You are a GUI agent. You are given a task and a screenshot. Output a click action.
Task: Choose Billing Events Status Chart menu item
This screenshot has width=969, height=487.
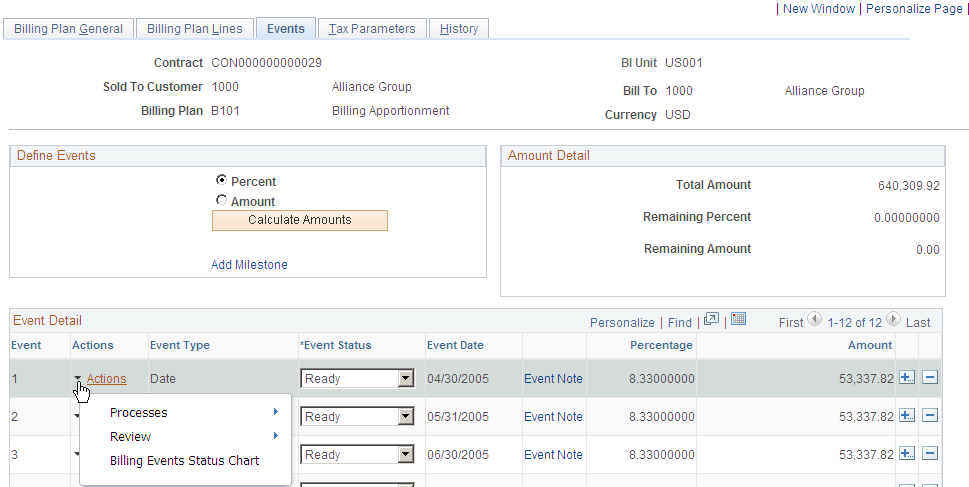[x=185, y=460]
